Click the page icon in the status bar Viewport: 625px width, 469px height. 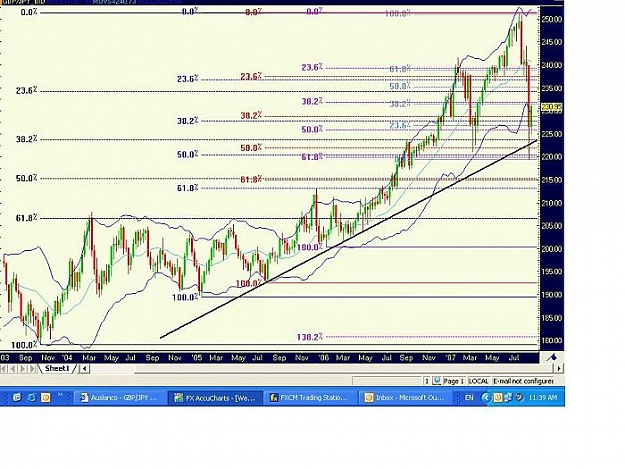437,381
